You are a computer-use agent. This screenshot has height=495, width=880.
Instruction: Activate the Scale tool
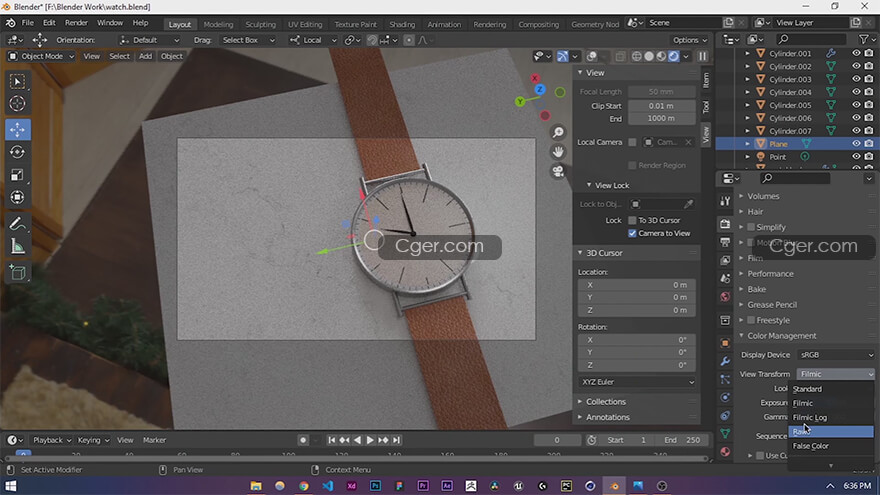[x=17, y=175]
